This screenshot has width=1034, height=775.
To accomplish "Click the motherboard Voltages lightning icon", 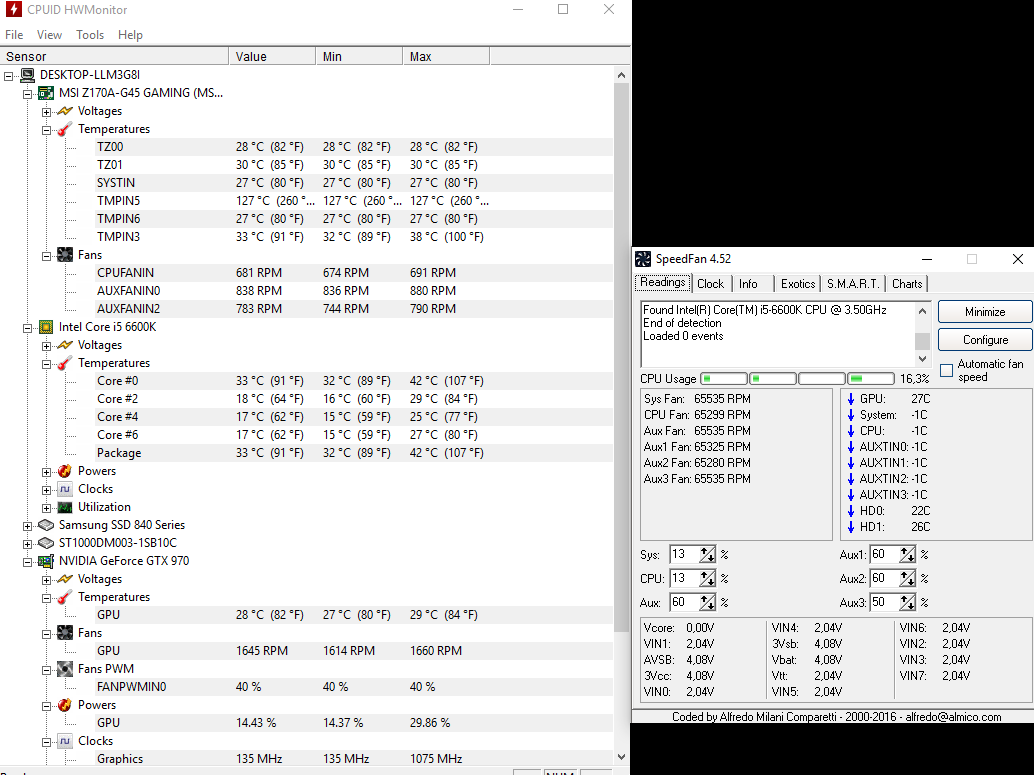I will coord(65,111).
